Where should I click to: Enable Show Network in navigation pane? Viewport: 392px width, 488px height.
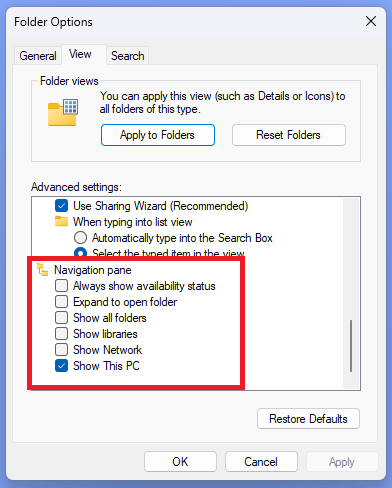61,350
